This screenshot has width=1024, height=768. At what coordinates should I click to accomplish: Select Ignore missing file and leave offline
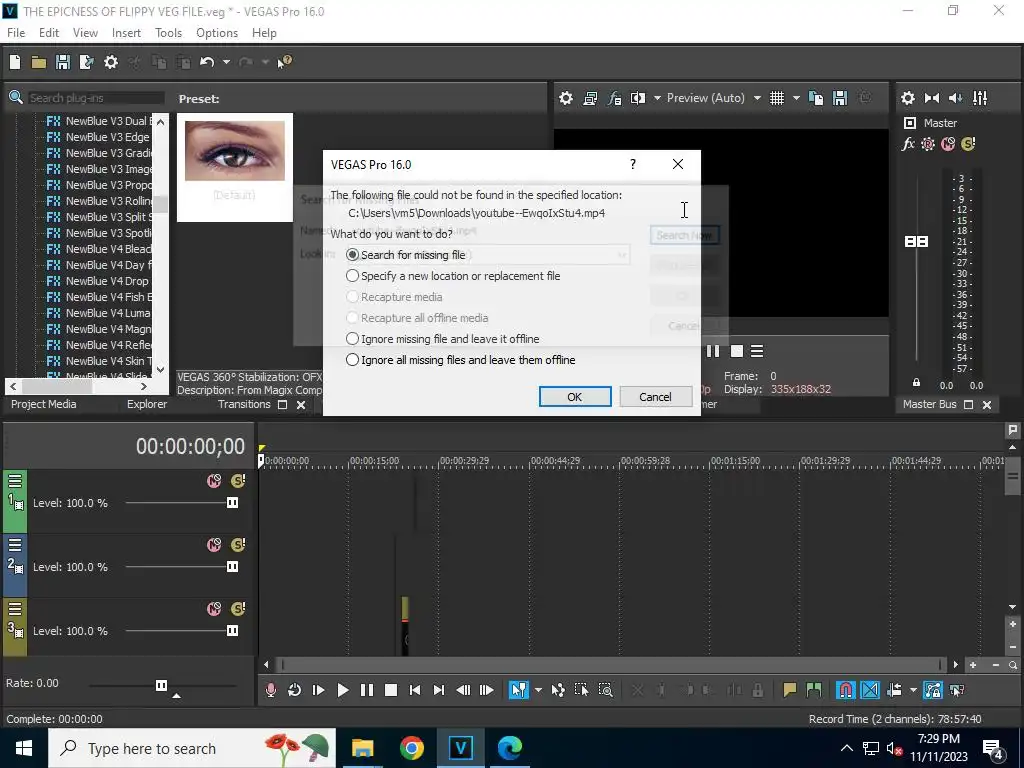[x=353, y=339]
